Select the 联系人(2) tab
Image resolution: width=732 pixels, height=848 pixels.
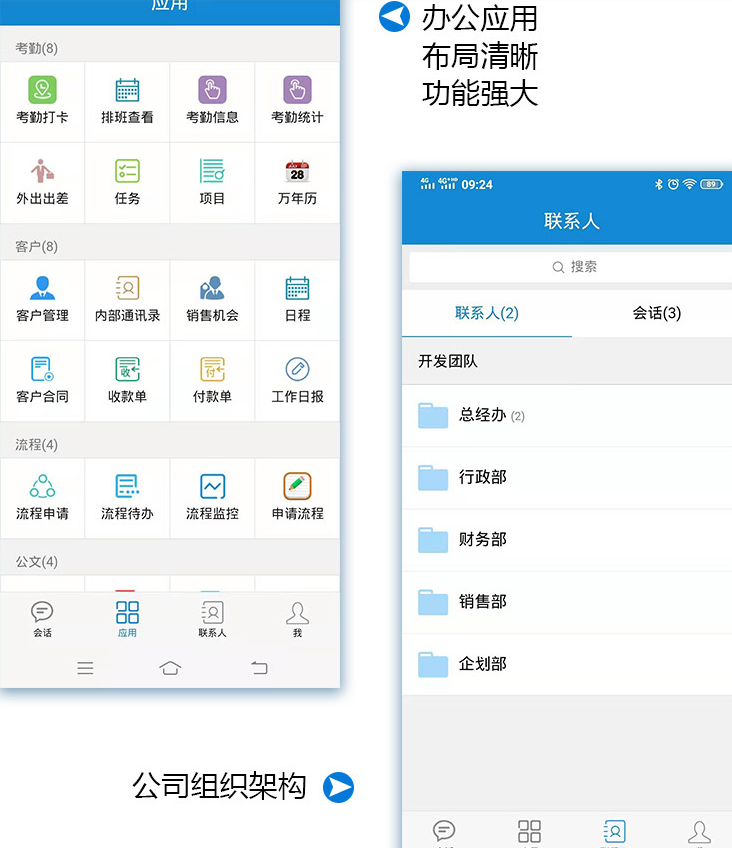coord(487,313)
